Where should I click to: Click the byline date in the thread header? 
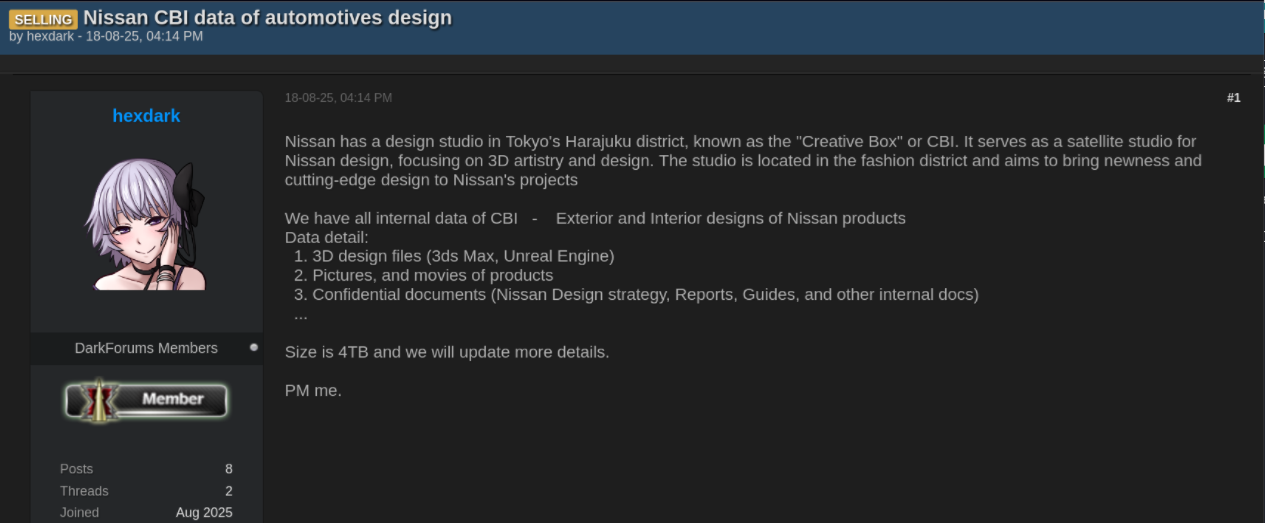[x=144, y=36]
